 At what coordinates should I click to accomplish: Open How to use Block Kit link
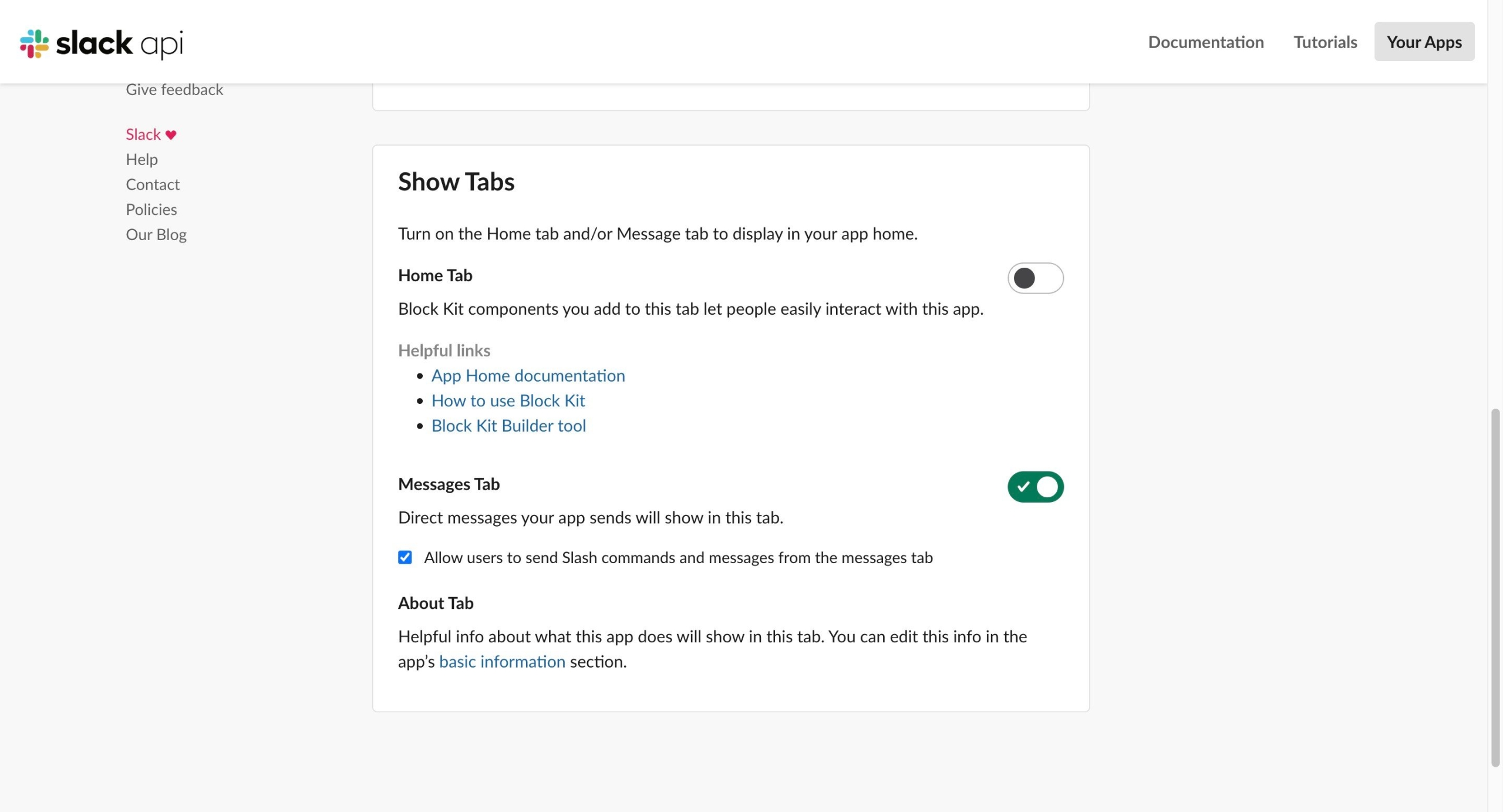pos(508,400)
